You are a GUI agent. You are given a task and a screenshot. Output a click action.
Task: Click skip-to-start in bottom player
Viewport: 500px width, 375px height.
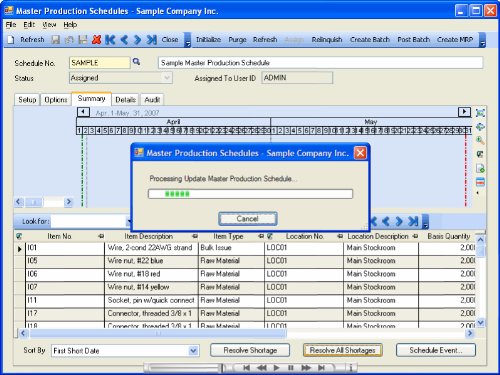coord(247,368)
